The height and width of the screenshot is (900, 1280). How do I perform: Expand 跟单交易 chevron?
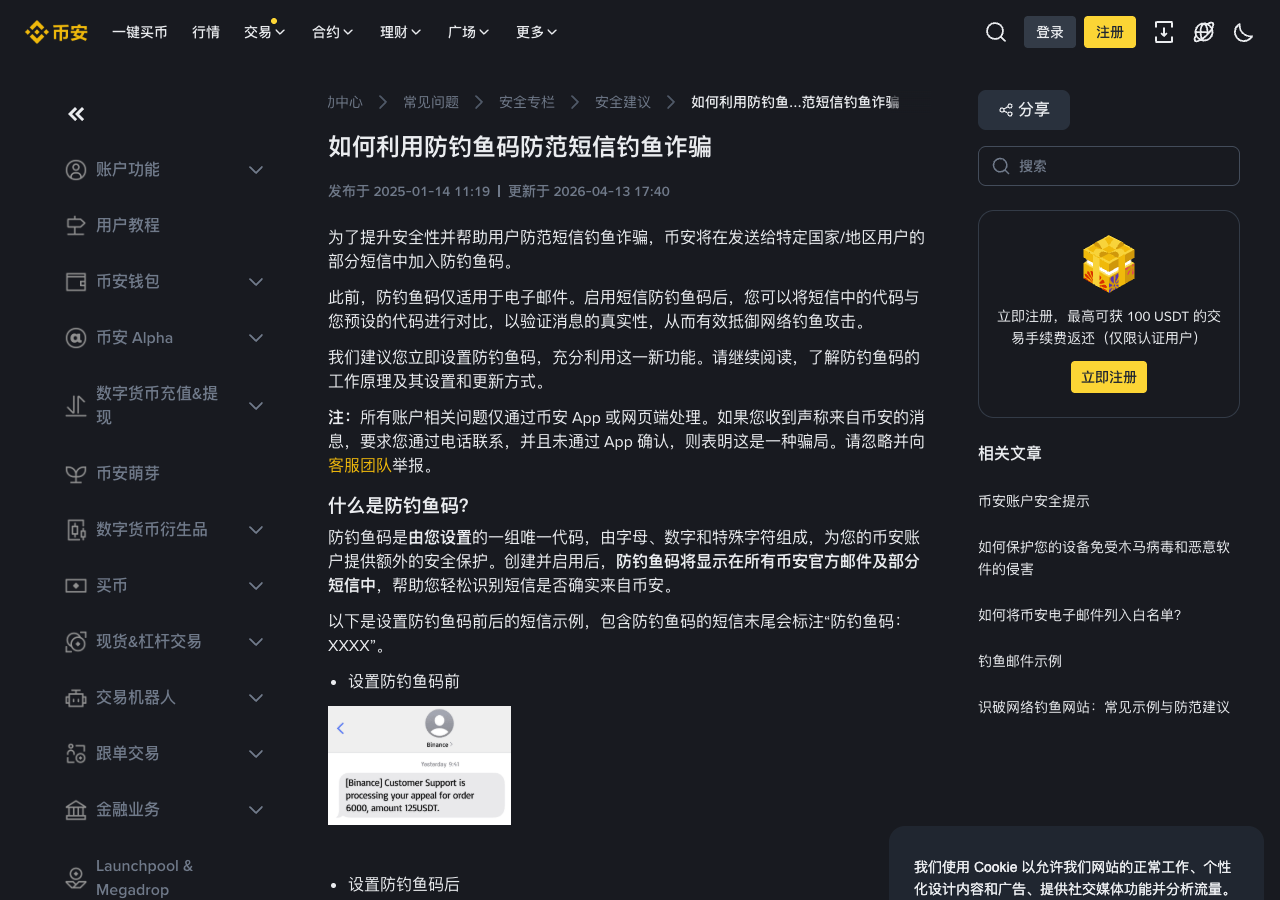256,754
